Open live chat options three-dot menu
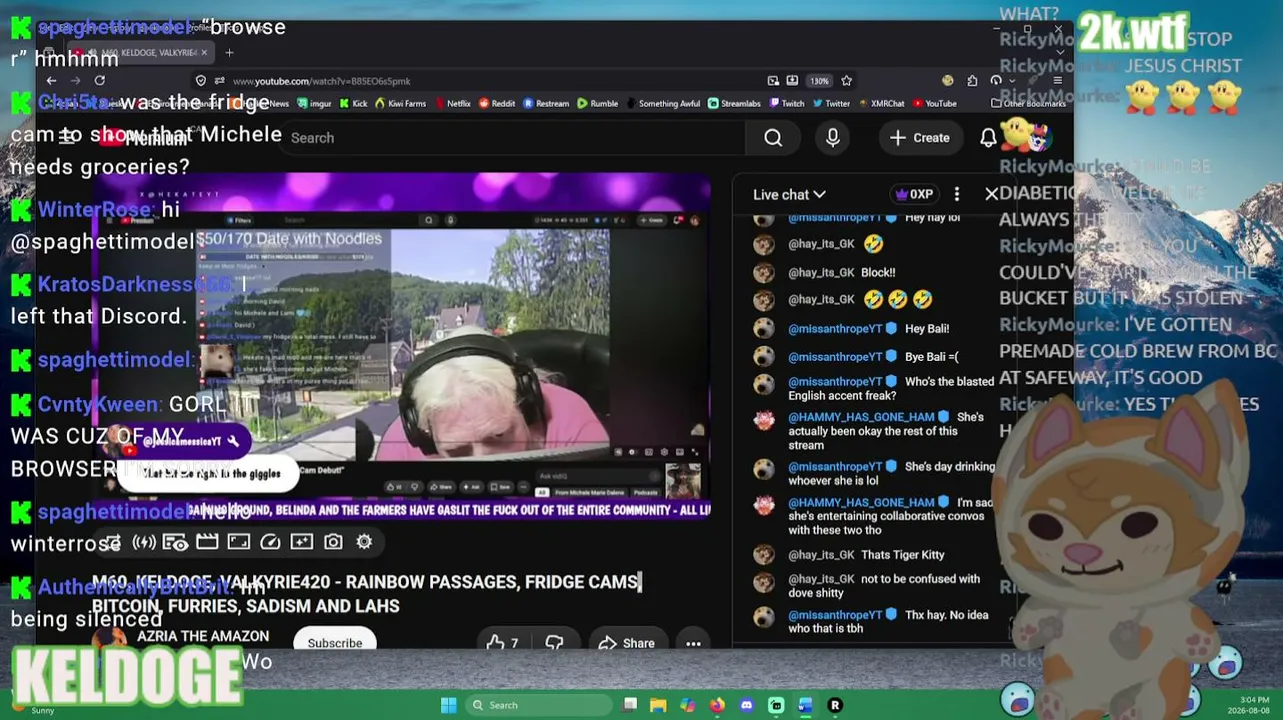 tap(957, 194)
